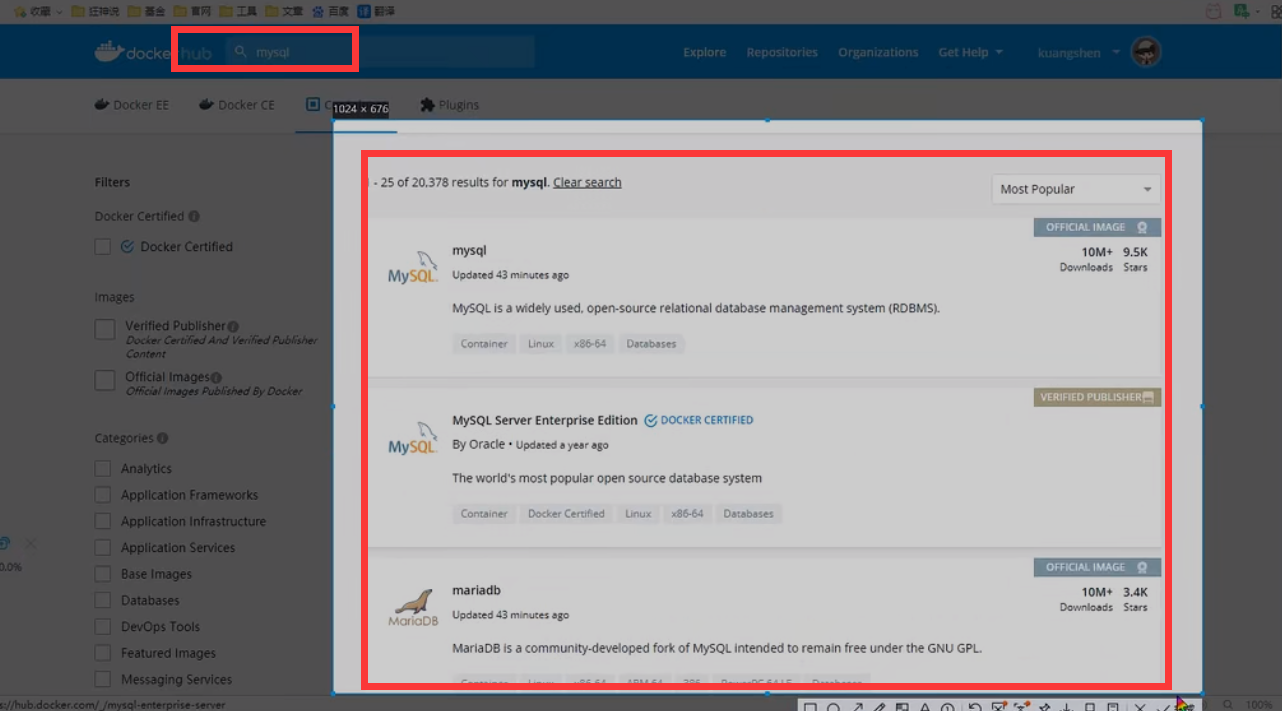The width and height of the screenshot is (1282, 711).
Task: Open the 收藏 favorites star menu
Action: point(37,11)
